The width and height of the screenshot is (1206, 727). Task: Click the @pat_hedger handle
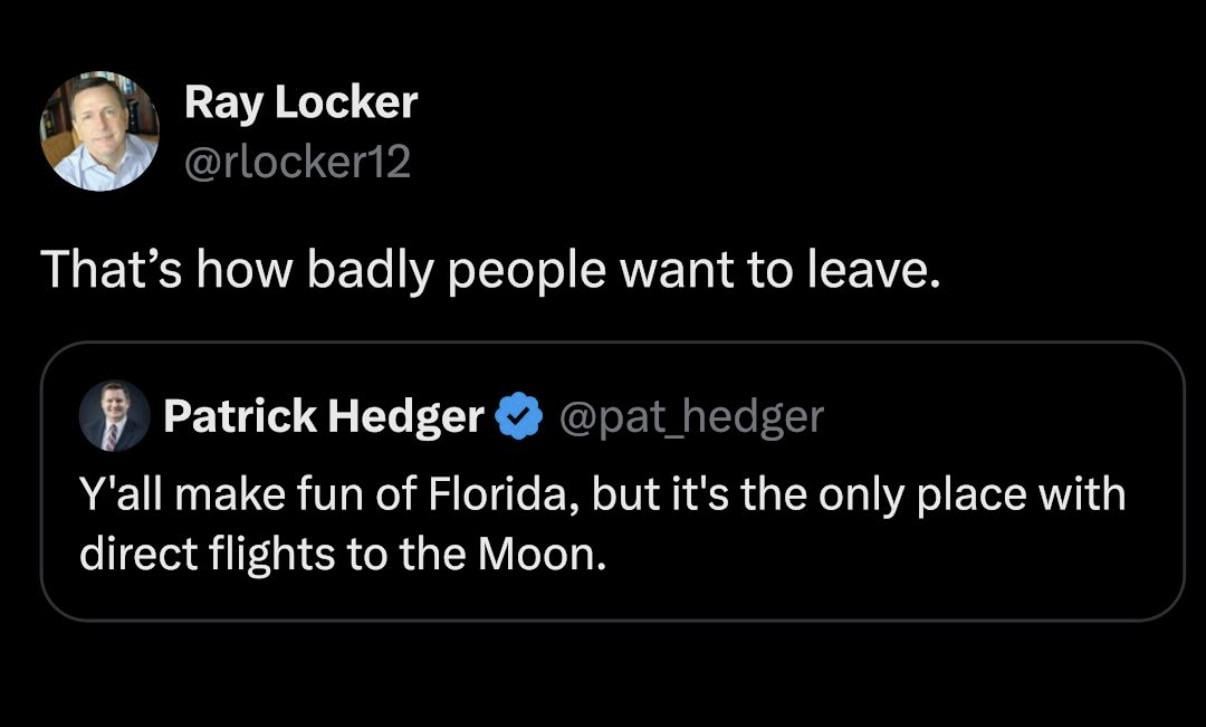tap(694, 416)
